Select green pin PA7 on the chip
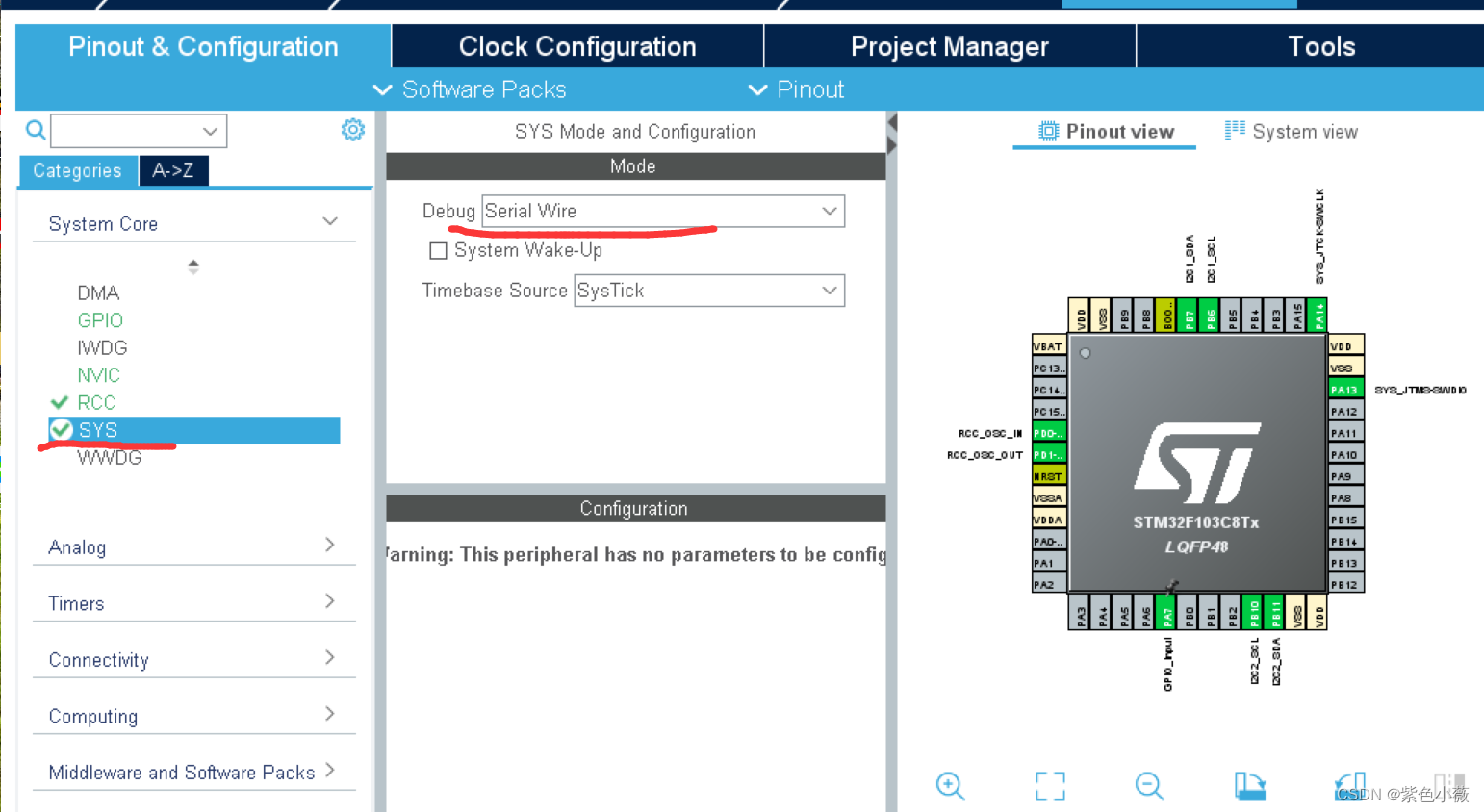1484x812 pixels. 1167,613
